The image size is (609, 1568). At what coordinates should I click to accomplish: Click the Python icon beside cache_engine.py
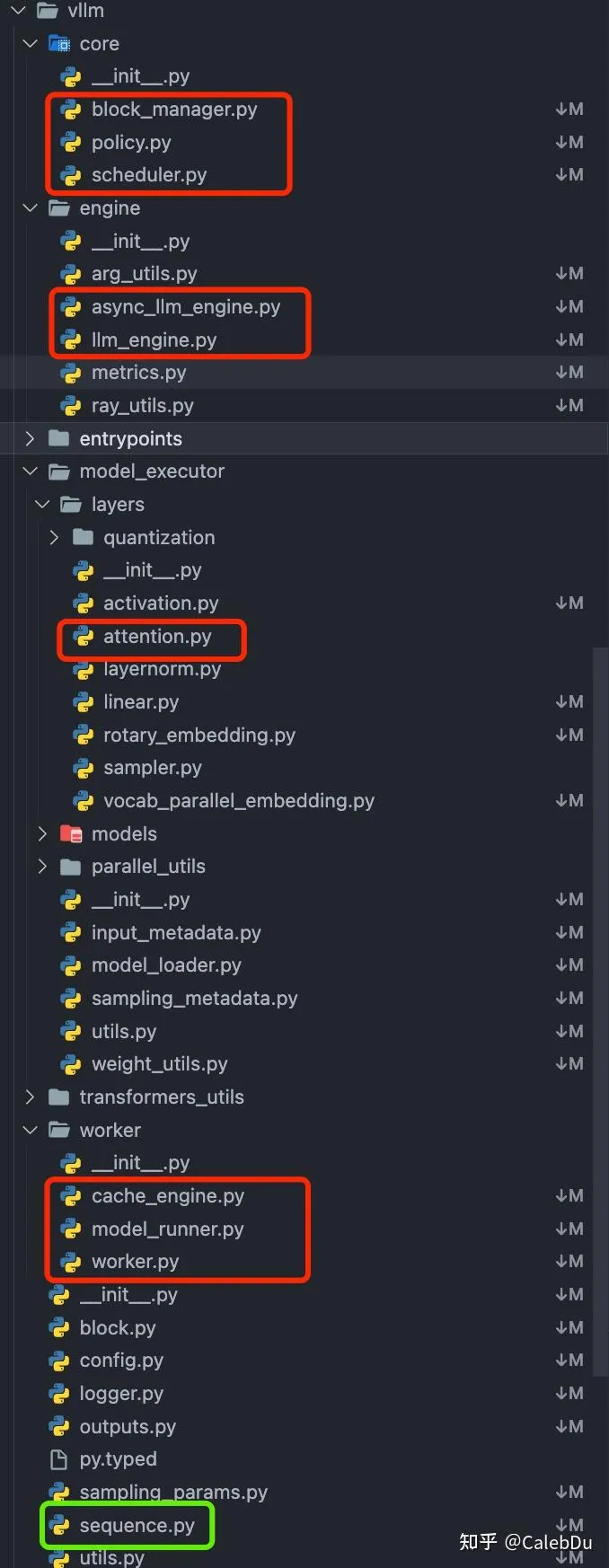(x=71, y=1196)
